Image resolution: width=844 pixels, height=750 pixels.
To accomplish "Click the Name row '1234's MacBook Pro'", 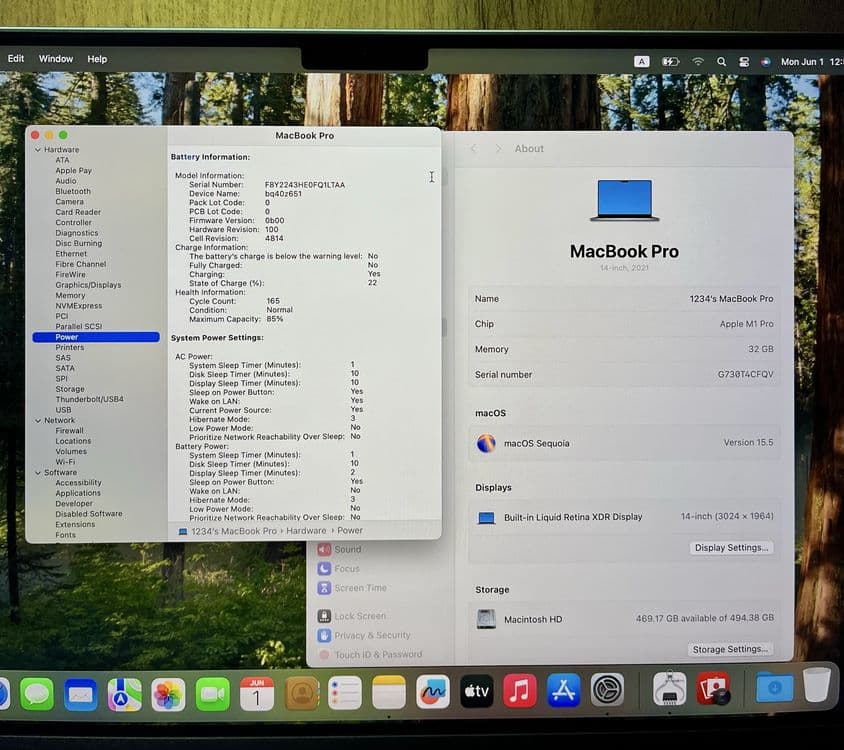I will [x=624, y=299].
